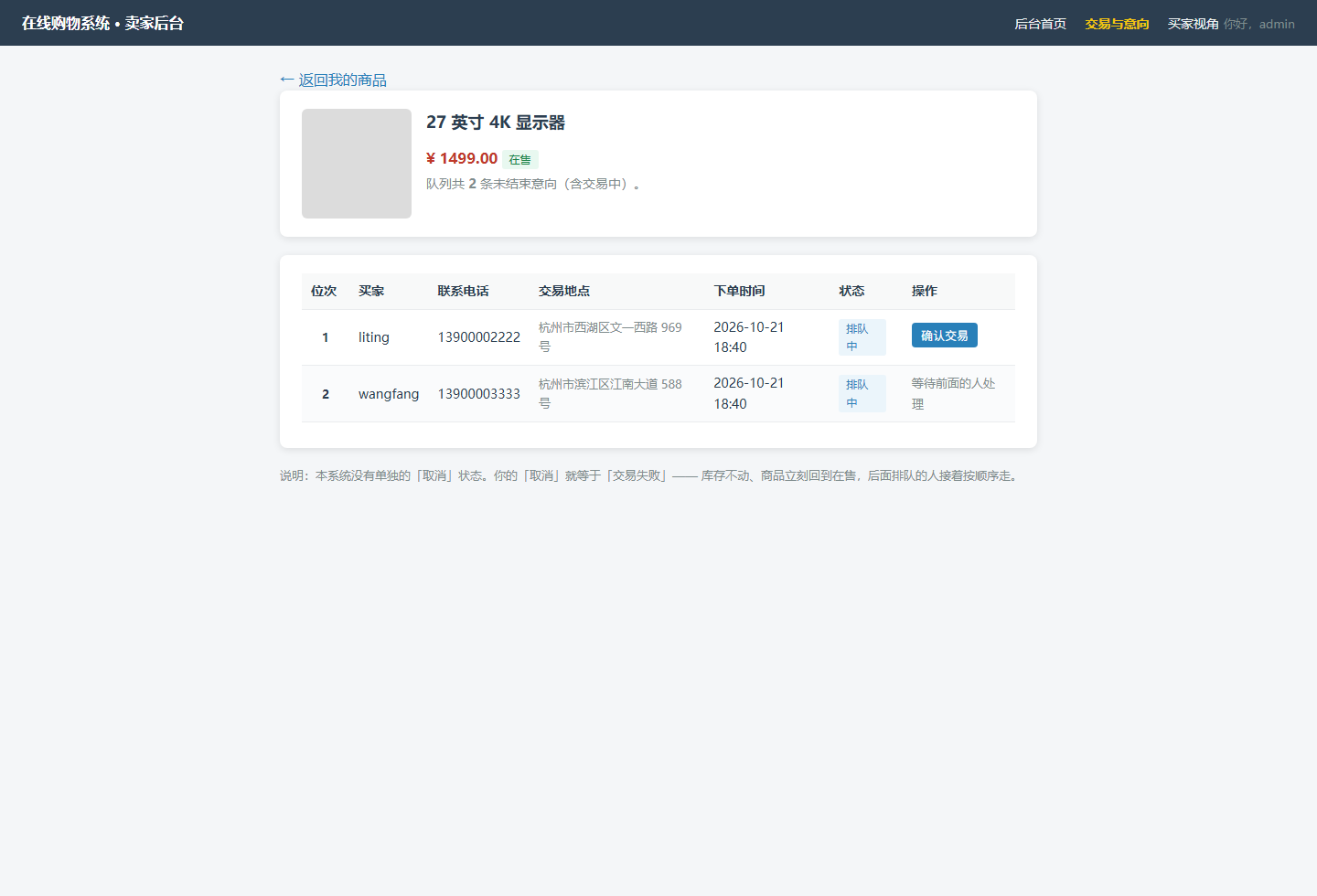Click the price ¥ 1499.00
This screenshot has height=896, width=1317.
click(x=462, y=158)
